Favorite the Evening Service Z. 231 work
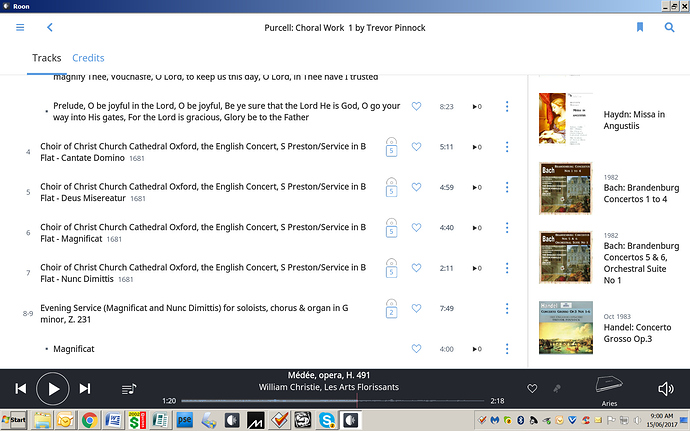The width and height of the screenshot is (690, 431). [416, 308]
